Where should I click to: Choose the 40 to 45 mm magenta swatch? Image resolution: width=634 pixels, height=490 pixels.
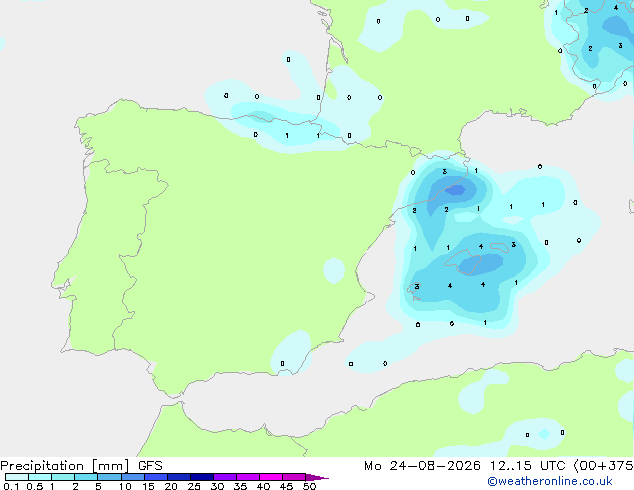coord(271,477)
